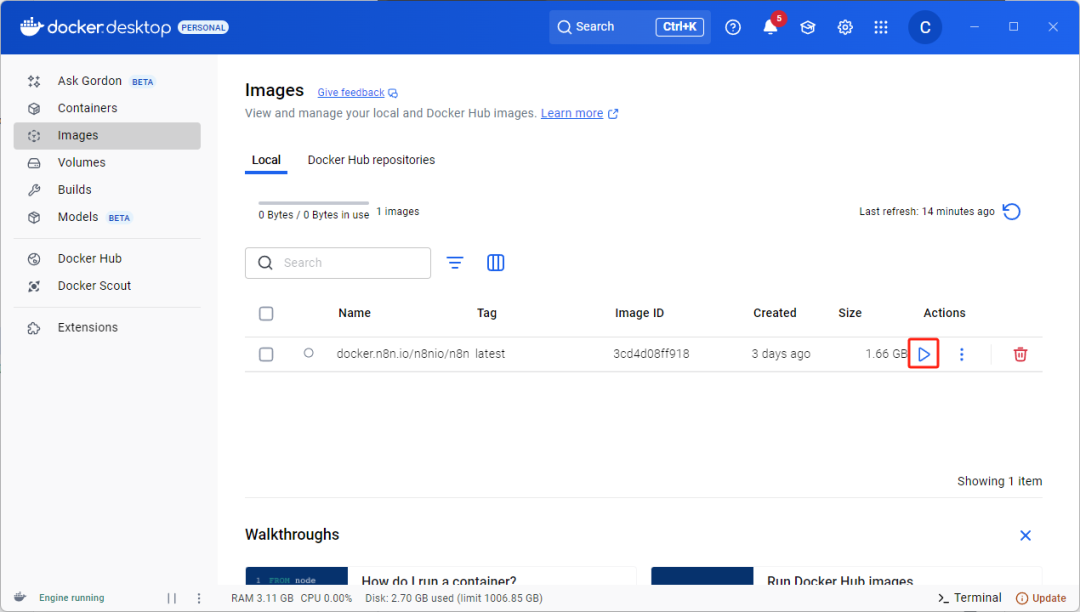Pause the Docker engine

click(x=172, y=598)
